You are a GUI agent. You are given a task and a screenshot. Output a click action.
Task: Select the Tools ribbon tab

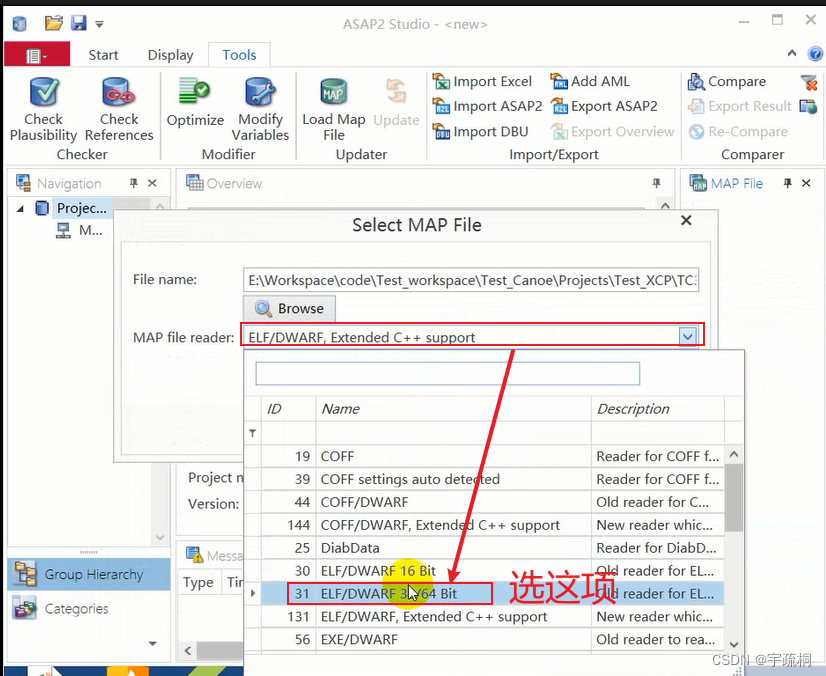(239, 55)
